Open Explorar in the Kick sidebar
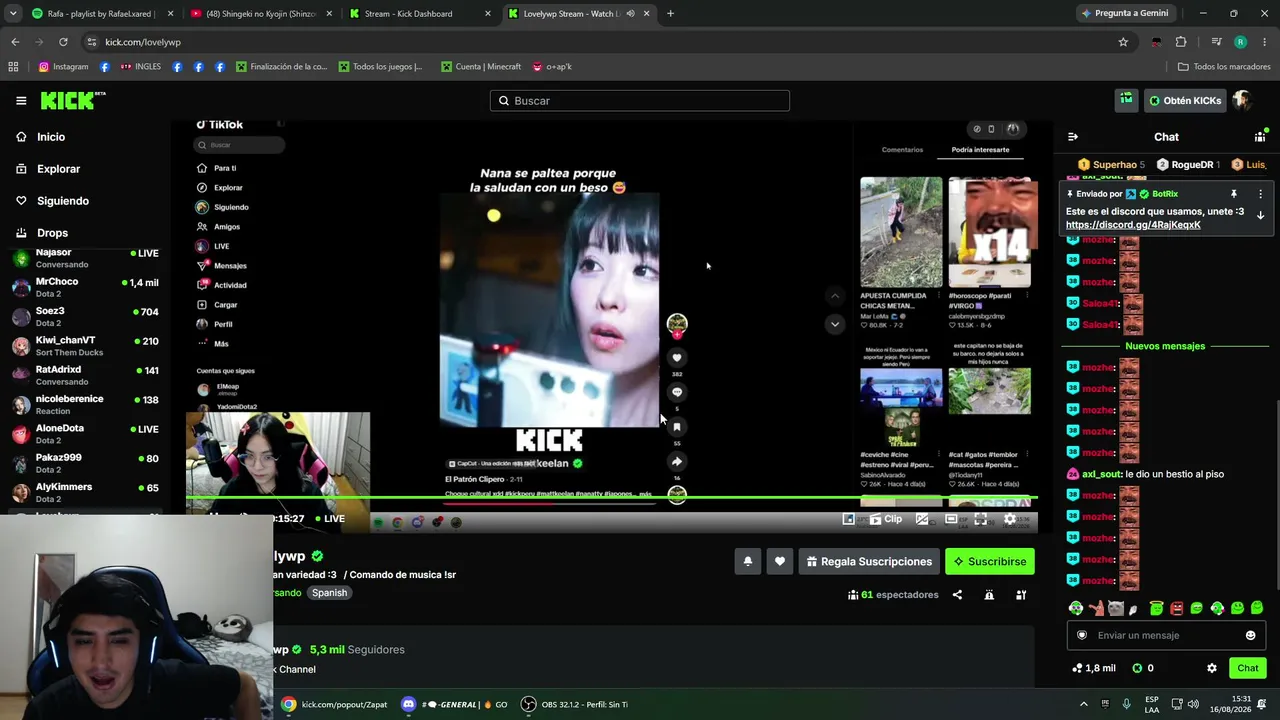Image resolution: width=1280 pixels, height=720 pixels. (58, 169)
